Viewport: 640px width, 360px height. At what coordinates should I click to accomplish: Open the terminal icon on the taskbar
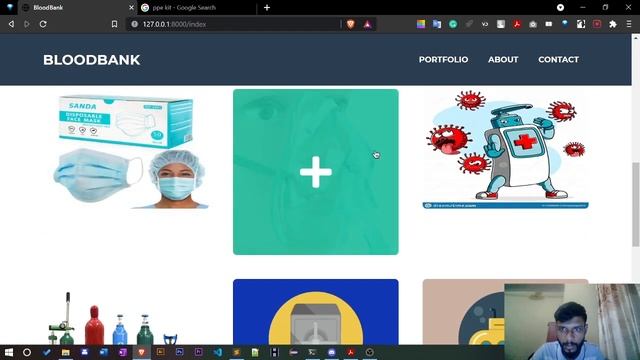point(312,352)
